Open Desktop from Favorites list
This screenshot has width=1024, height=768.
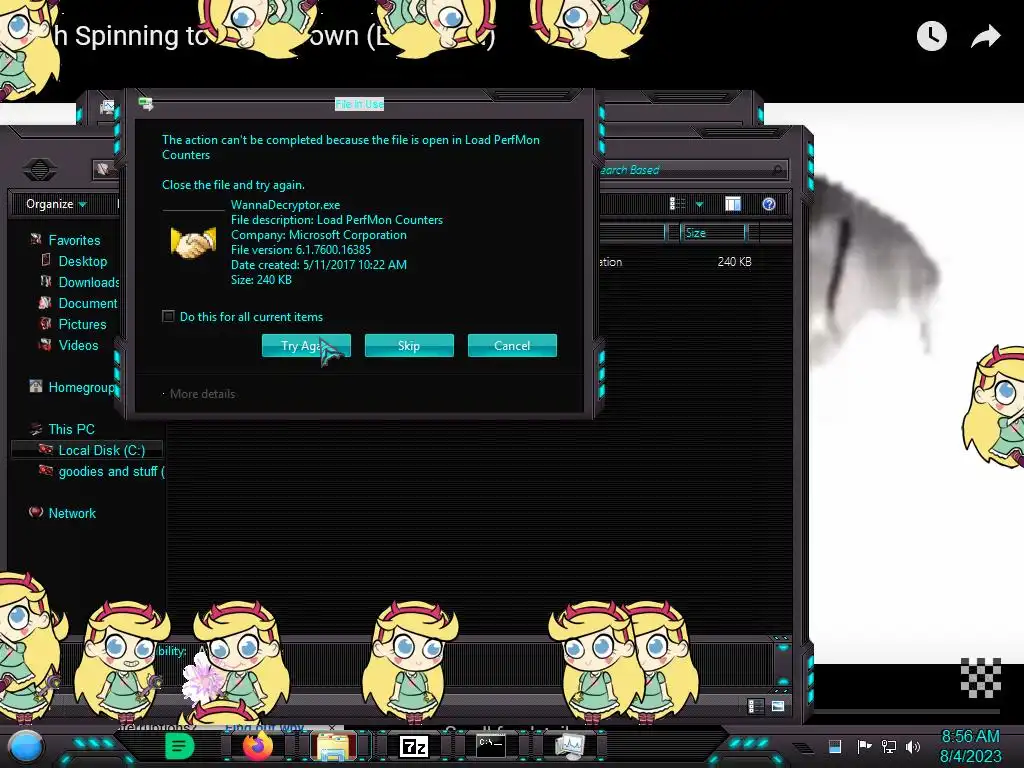(x=82, y=261)
